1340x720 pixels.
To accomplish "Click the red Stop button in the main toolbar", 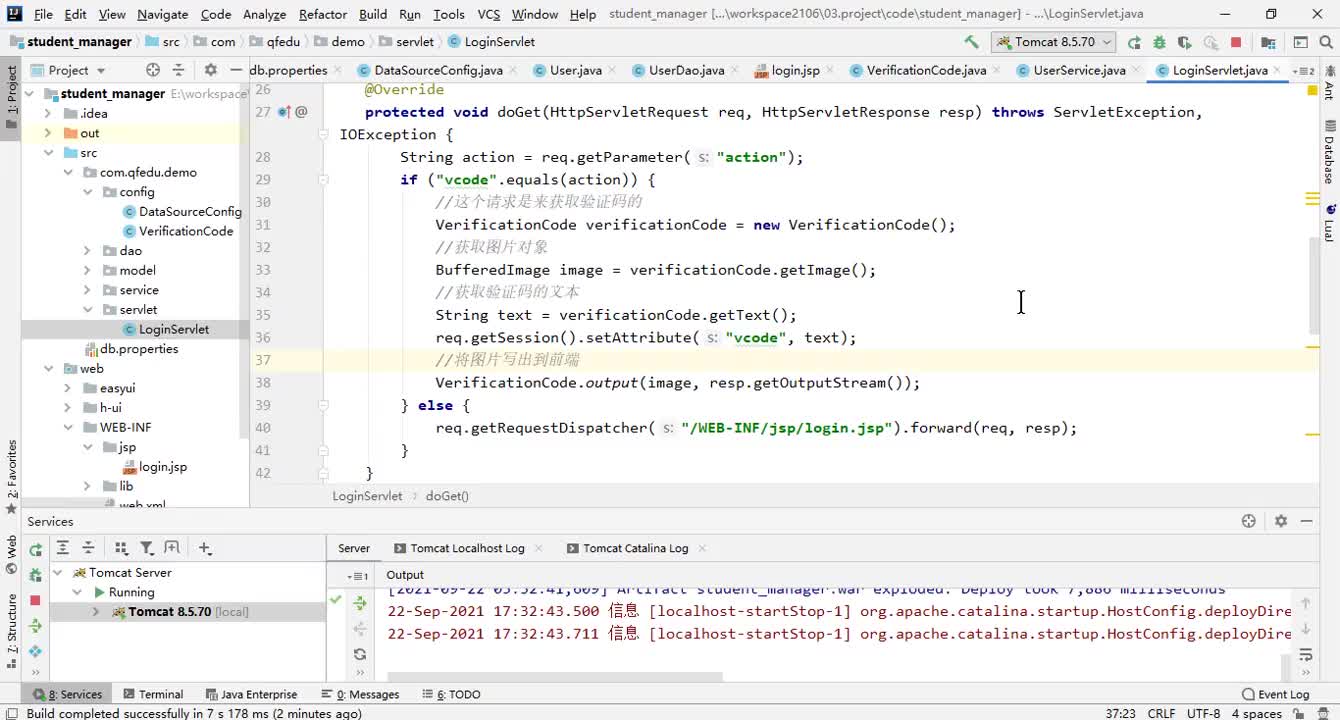I will tap(1236, 42).
